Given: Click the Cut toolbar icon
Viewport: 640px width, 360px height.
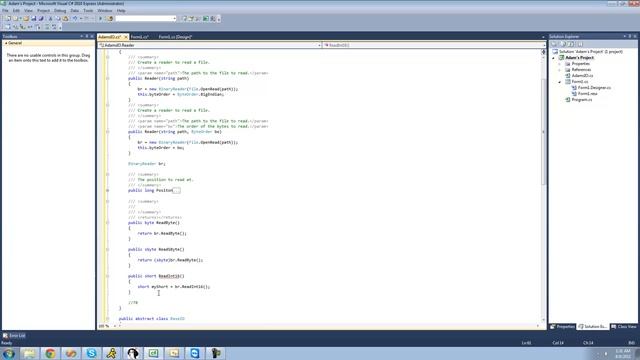Looking at the screenshot, I should tap(51, 18).
